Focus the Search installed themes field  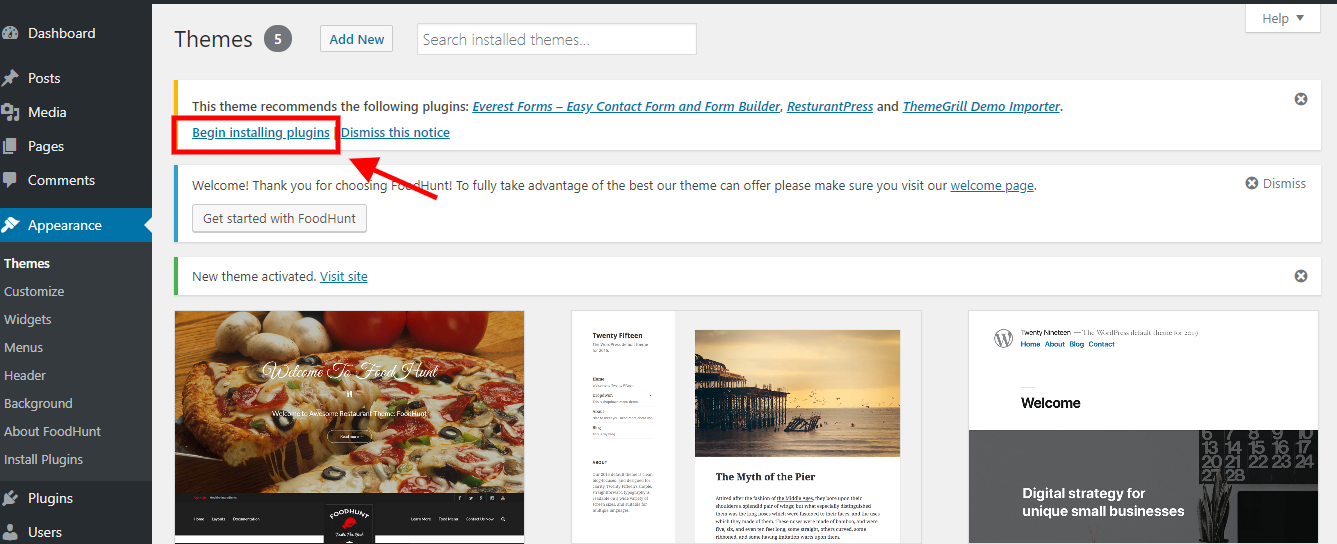pos(556,40)
